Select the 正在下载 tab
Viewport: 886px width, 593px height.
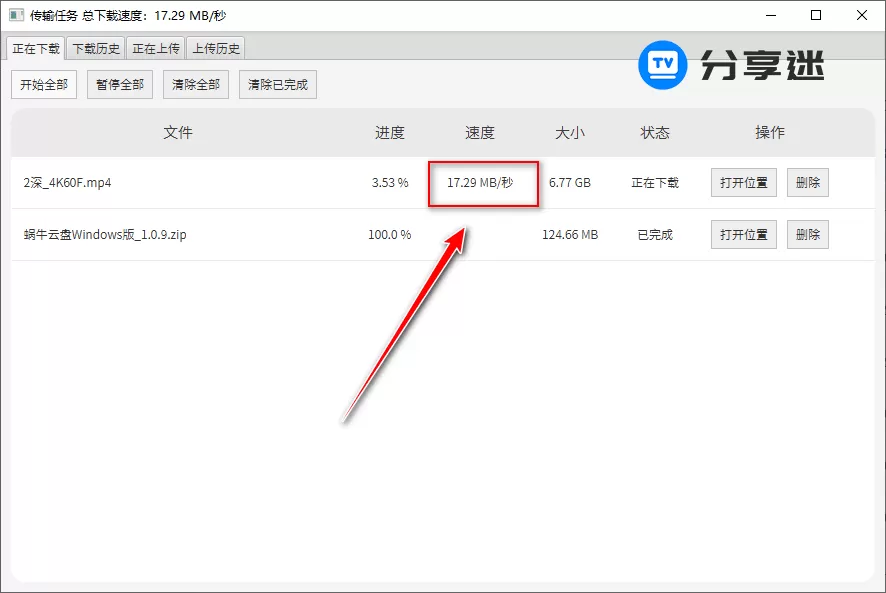point(38,47)
